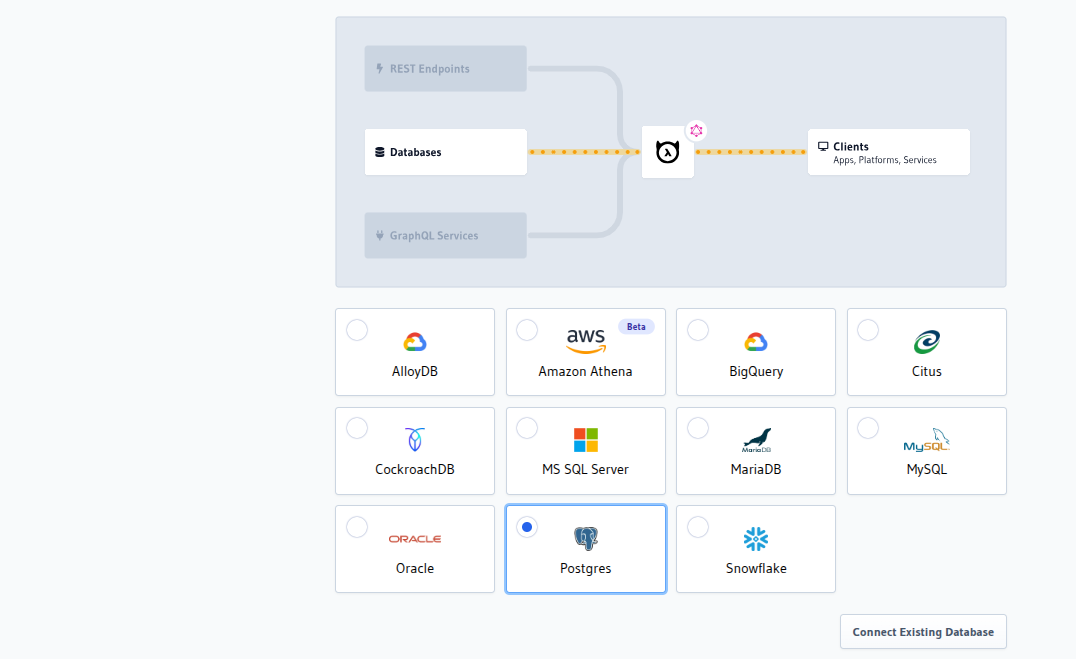The width and height of the screenshot is (1076, 659).
Task: Click the GraphQL Services label
Action: (434, 235)
